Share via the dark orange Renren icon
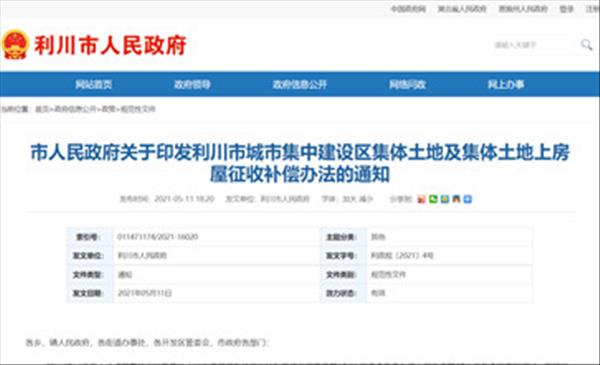Screen dimensions: 600x365 pos(456,199)
